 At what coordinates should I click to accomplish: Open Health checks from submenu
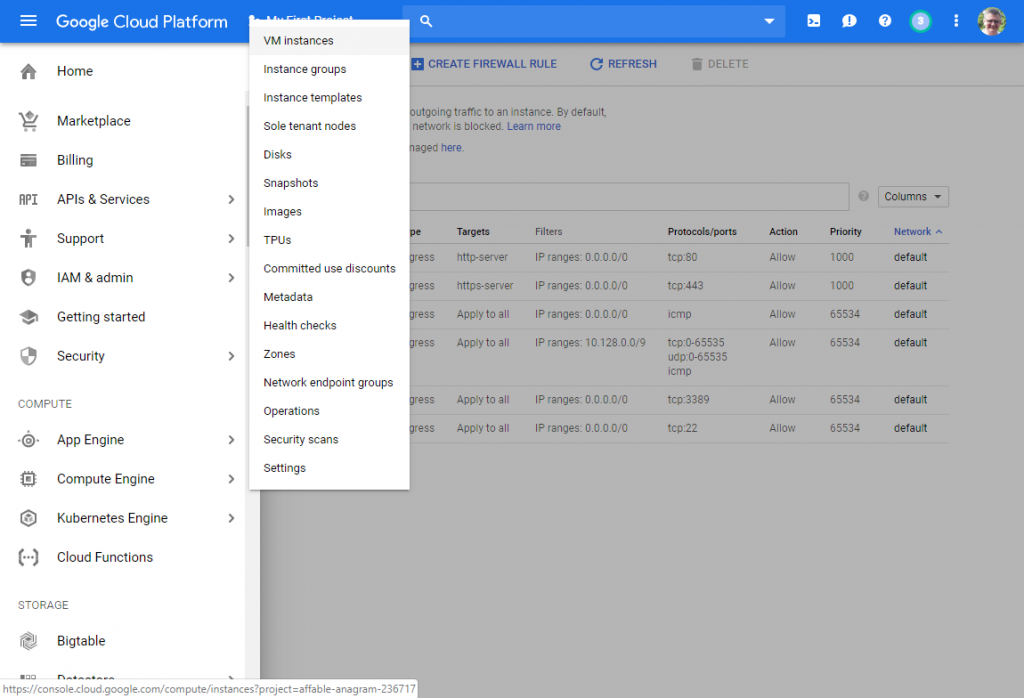[329, 326]
